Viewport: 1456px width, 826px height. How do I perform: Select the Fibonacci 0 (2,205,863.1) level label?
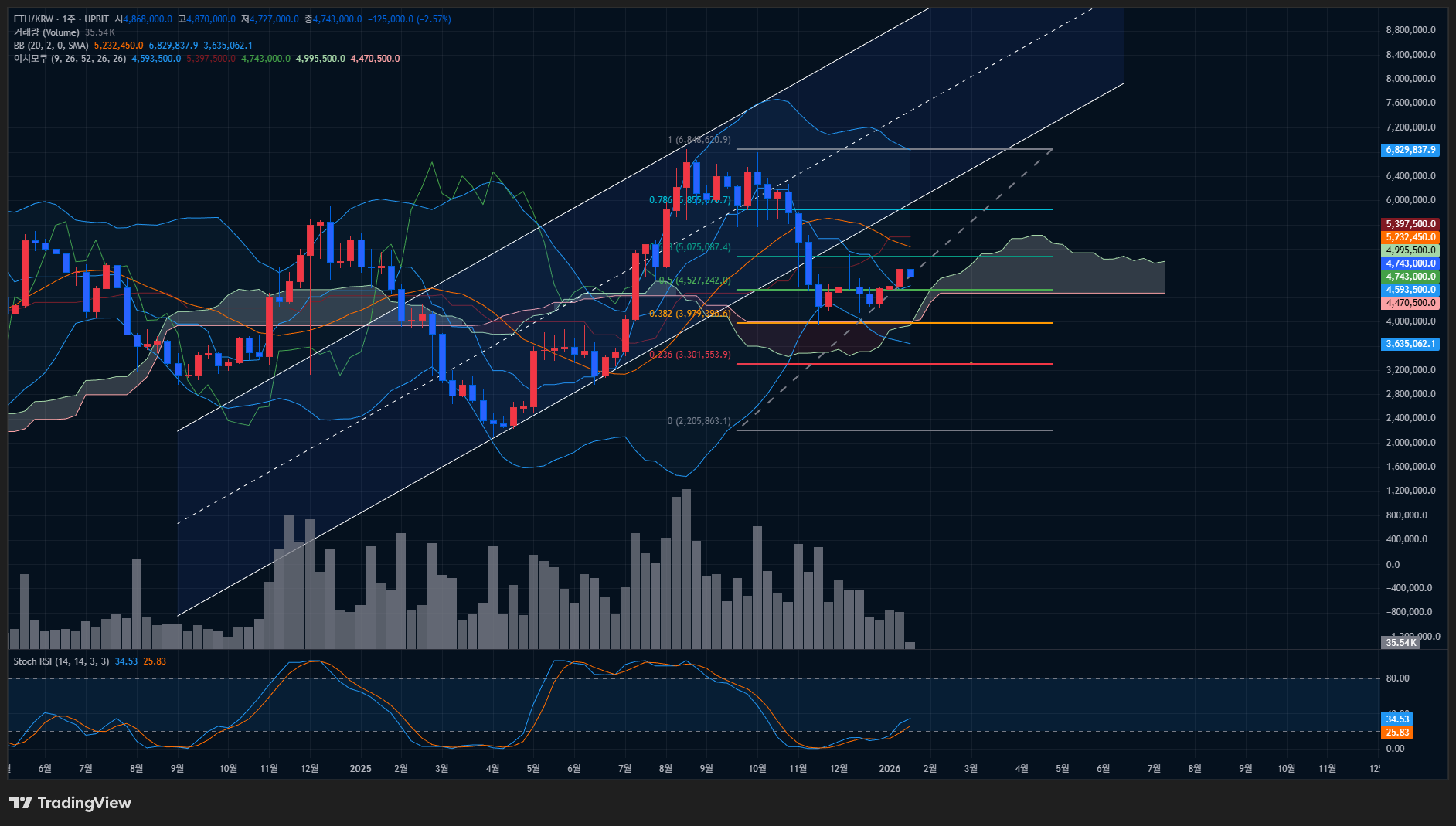(x=699, y=421)
